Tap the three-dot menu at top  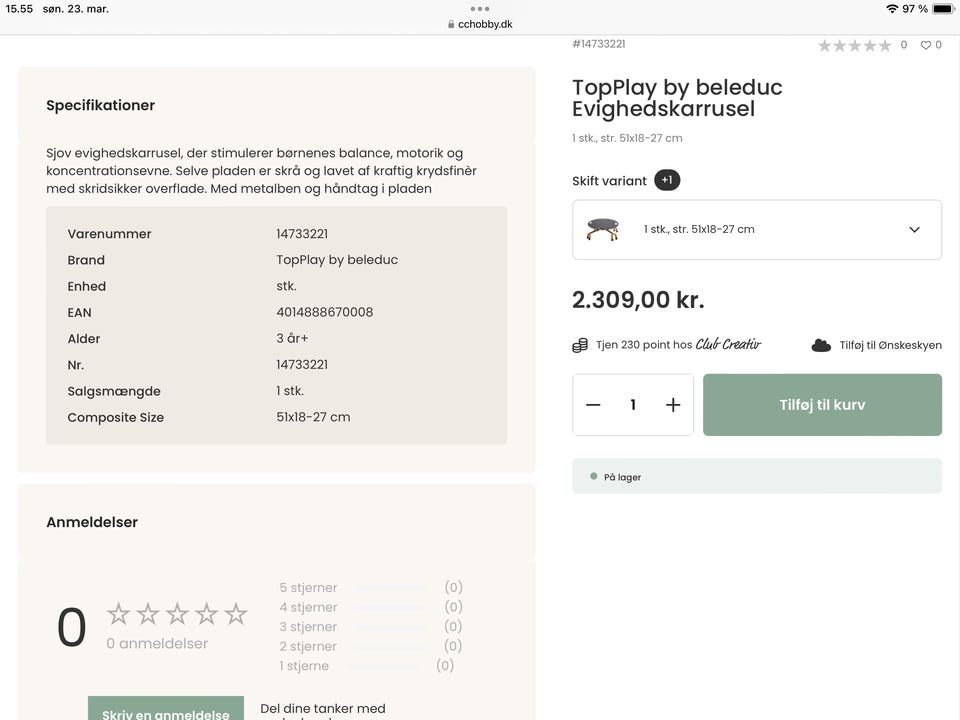click(x=480, y=9)
